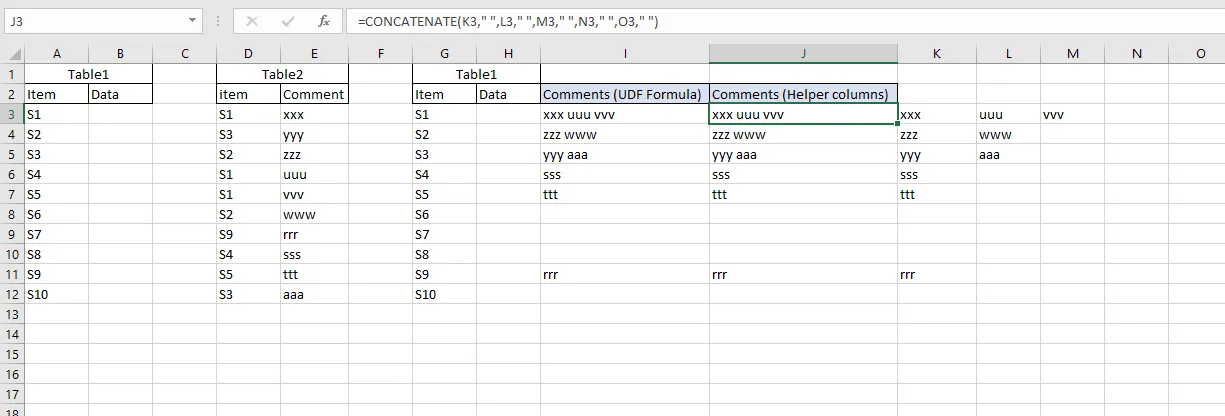Select column J header
1225x416 pixels.
coord(803,54)
